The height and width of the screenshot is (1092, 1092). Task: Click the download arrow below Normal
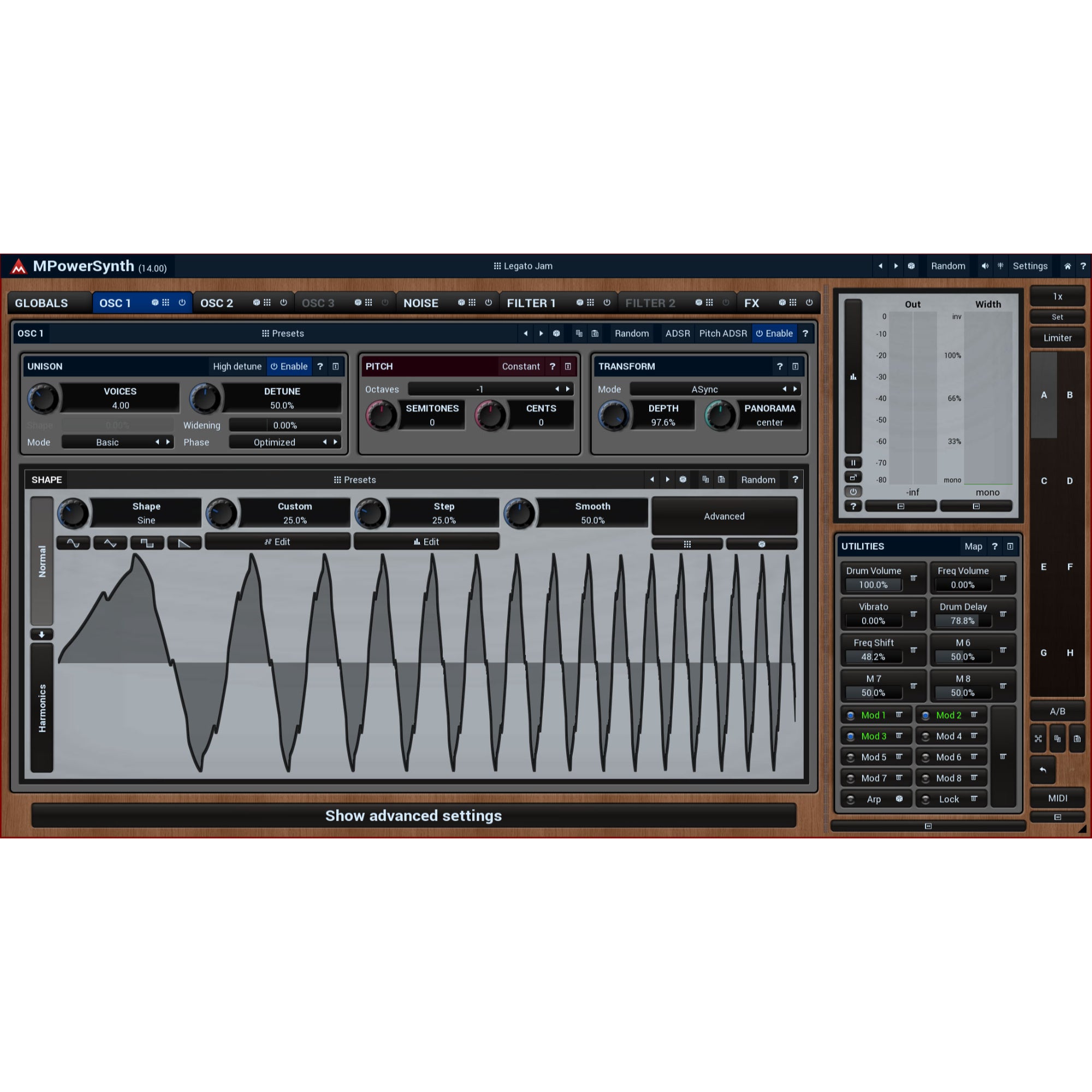coord(42,634)
